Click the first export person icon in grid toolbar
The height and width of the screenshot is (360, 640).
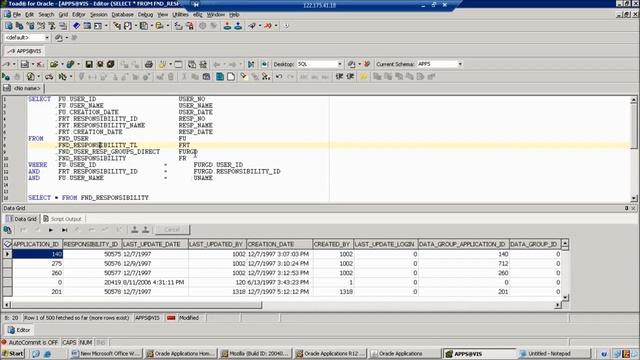[x=134, y=230]
